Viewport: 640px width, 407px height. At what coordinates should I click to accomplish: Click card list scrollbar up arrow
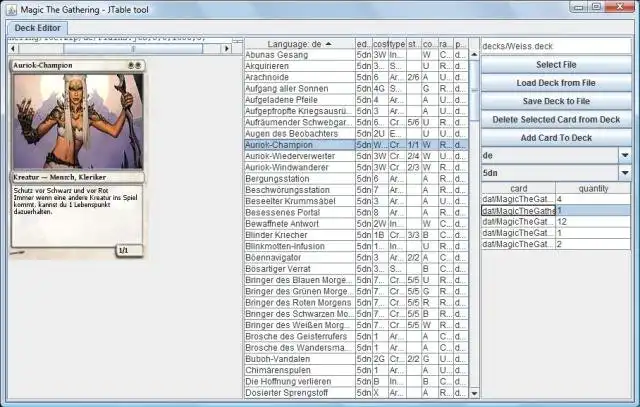[x=474, y=54]
